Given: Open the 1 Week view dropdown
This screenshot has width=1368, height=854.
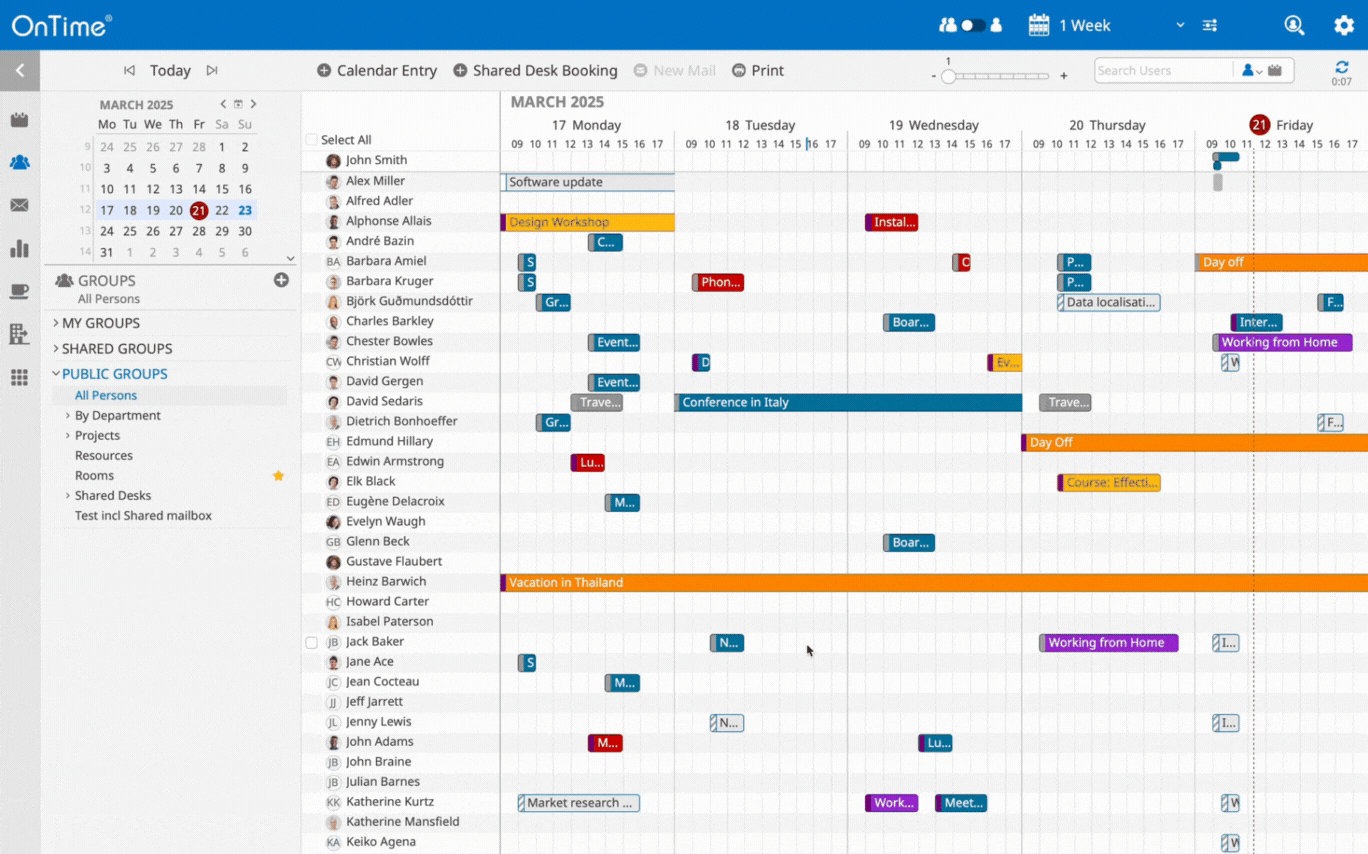Looking at the screenshot, I should [1107, 25].
